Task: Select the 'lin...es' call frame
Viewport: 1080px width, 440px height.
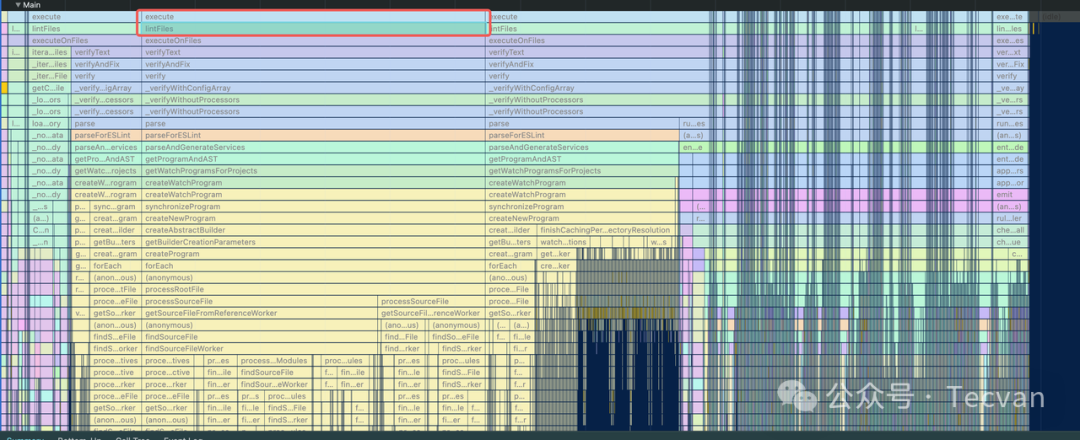Action: tap(1011, 29)
